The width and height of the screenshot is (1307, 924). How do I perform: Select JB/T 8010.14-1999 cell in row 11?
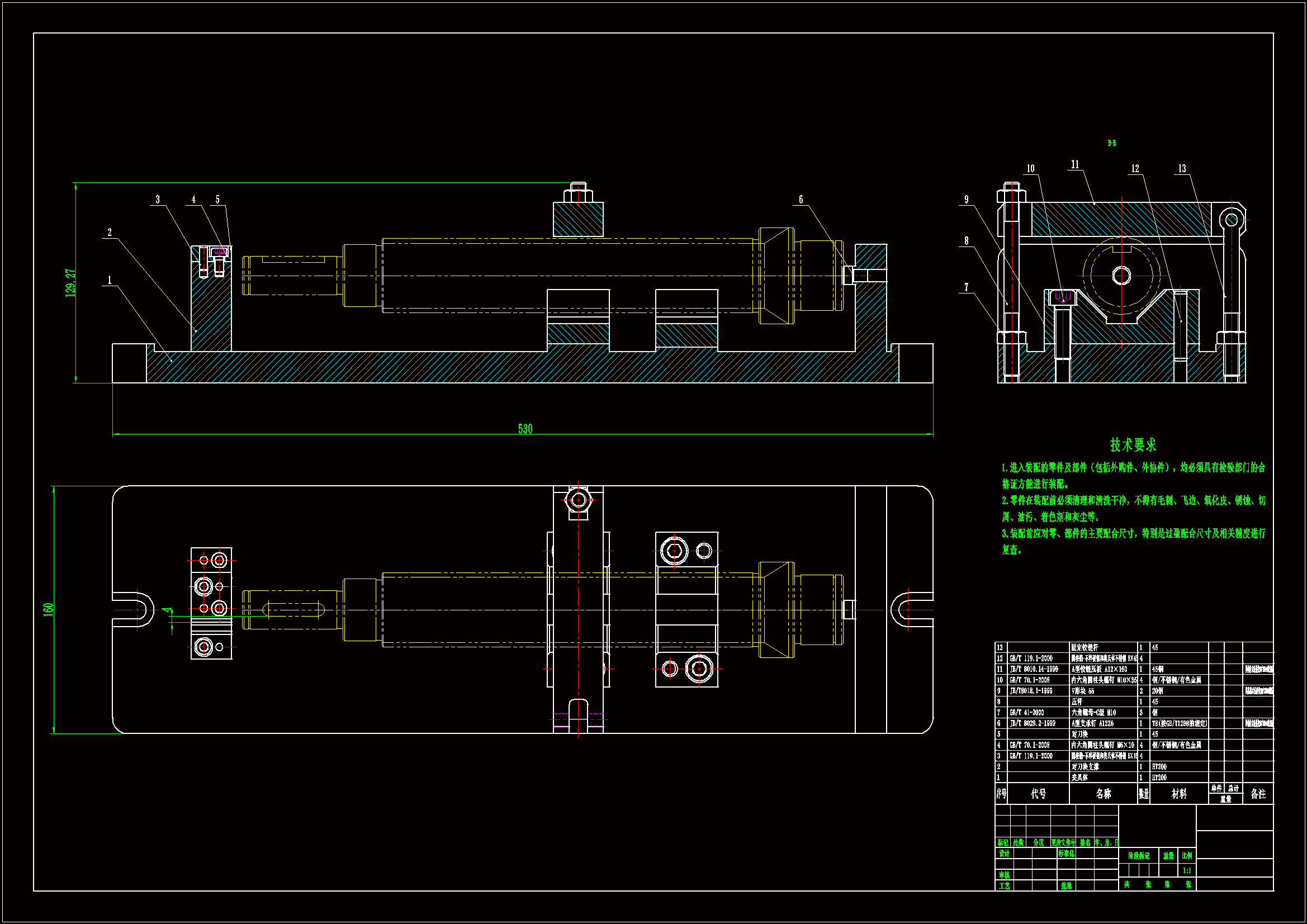coord(1034,670)
